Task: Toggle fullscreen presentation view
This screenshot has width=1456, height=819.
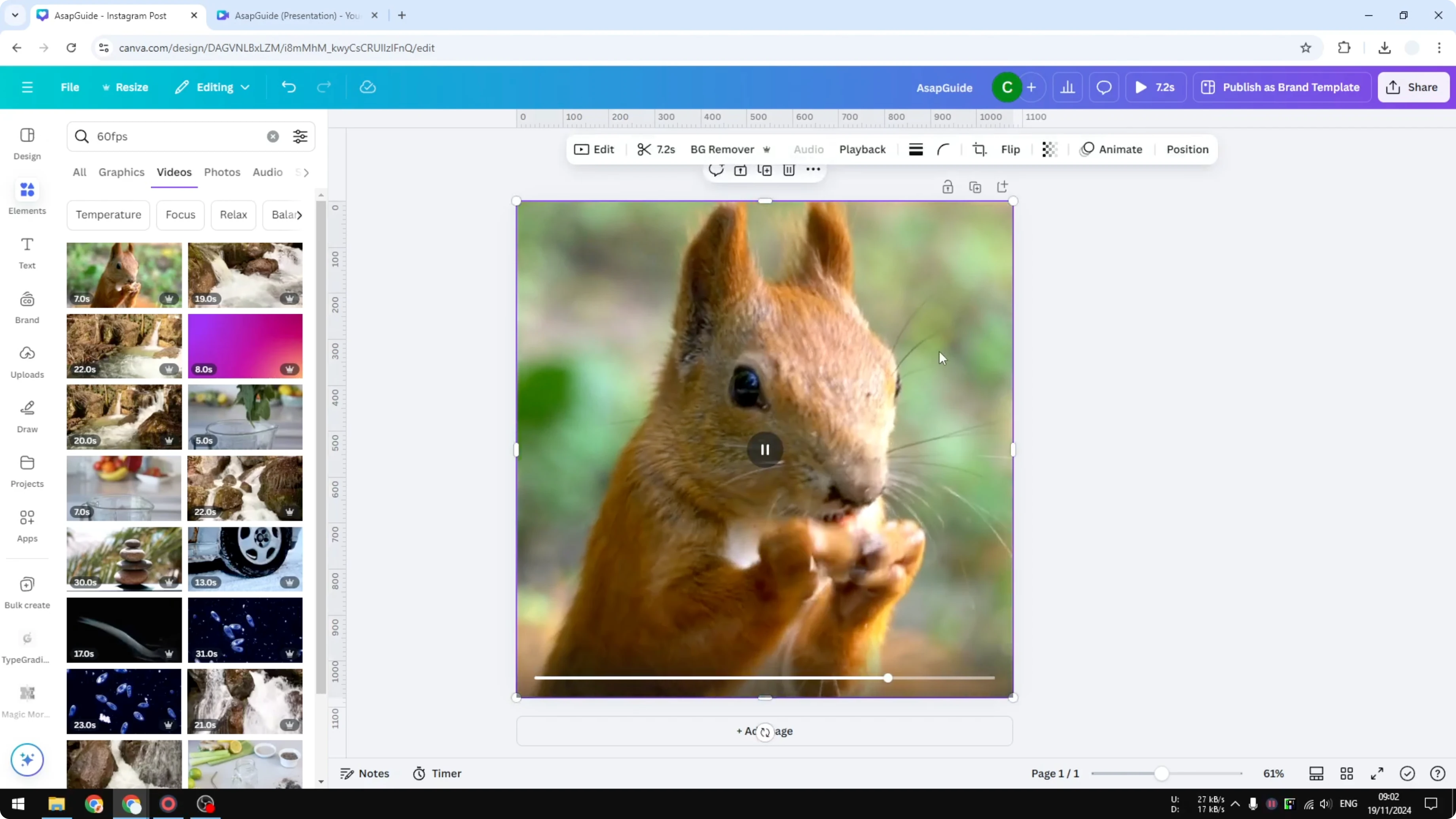Action: 1377,773
